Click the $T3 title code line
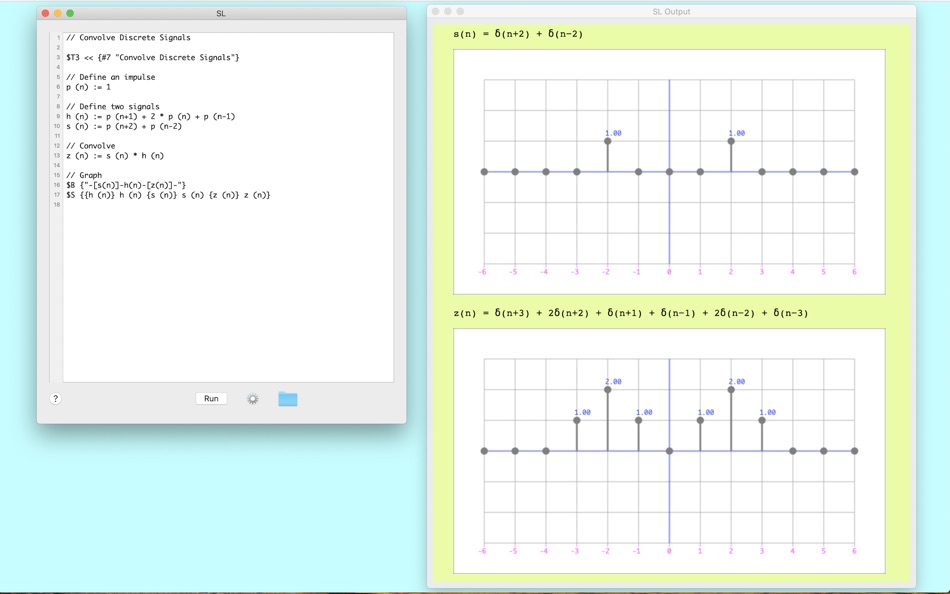This screenshot has height=594, width=950. (x=153, y=57)
